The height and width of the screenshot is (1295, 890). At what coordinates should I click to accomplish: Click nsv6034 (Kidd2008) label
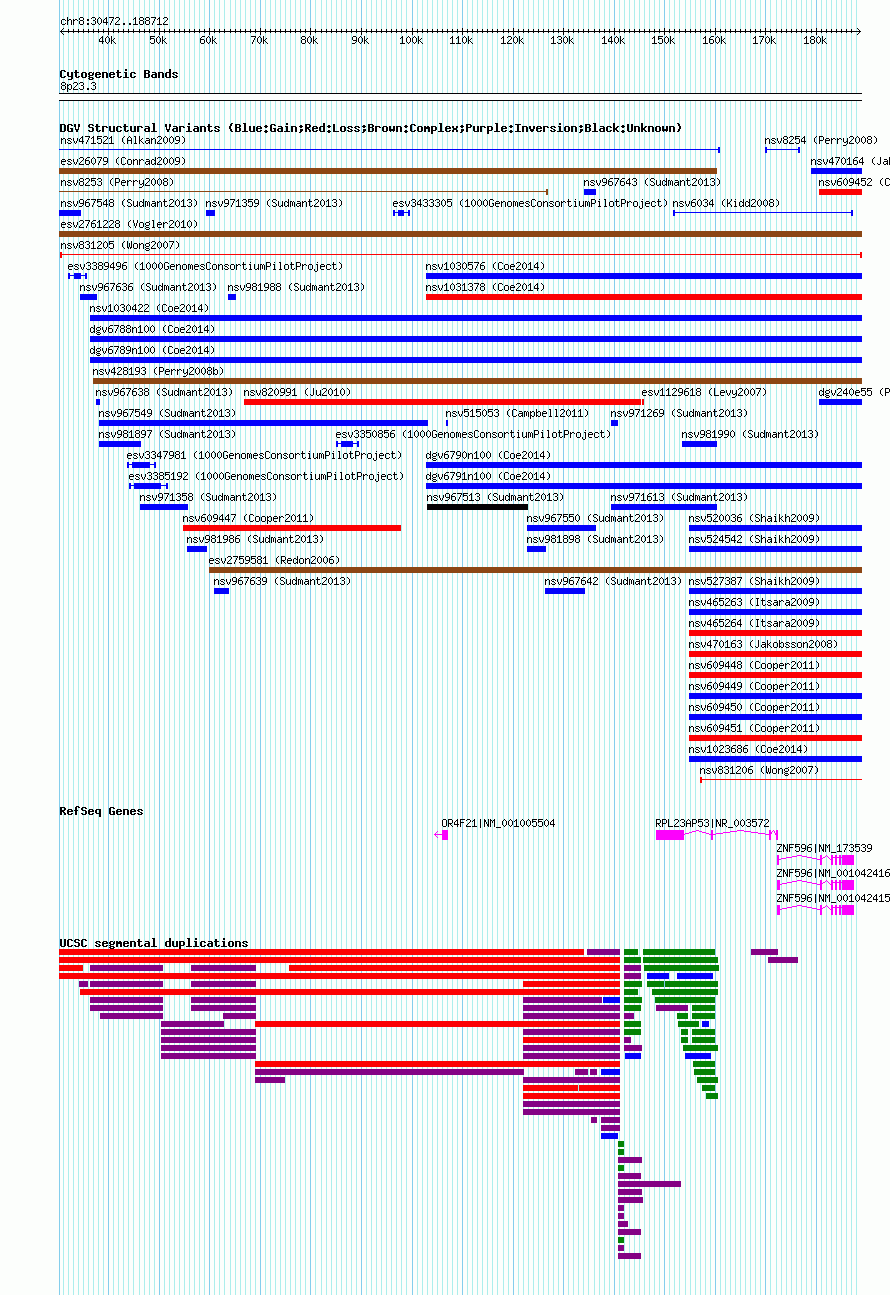726,204
